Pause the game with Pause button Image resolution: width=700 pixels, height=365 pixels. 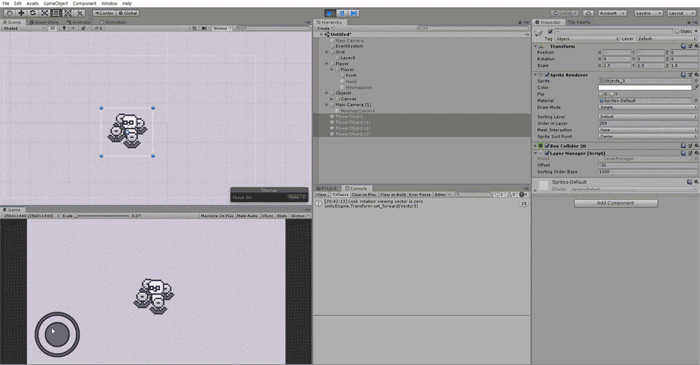coord(342,13)
